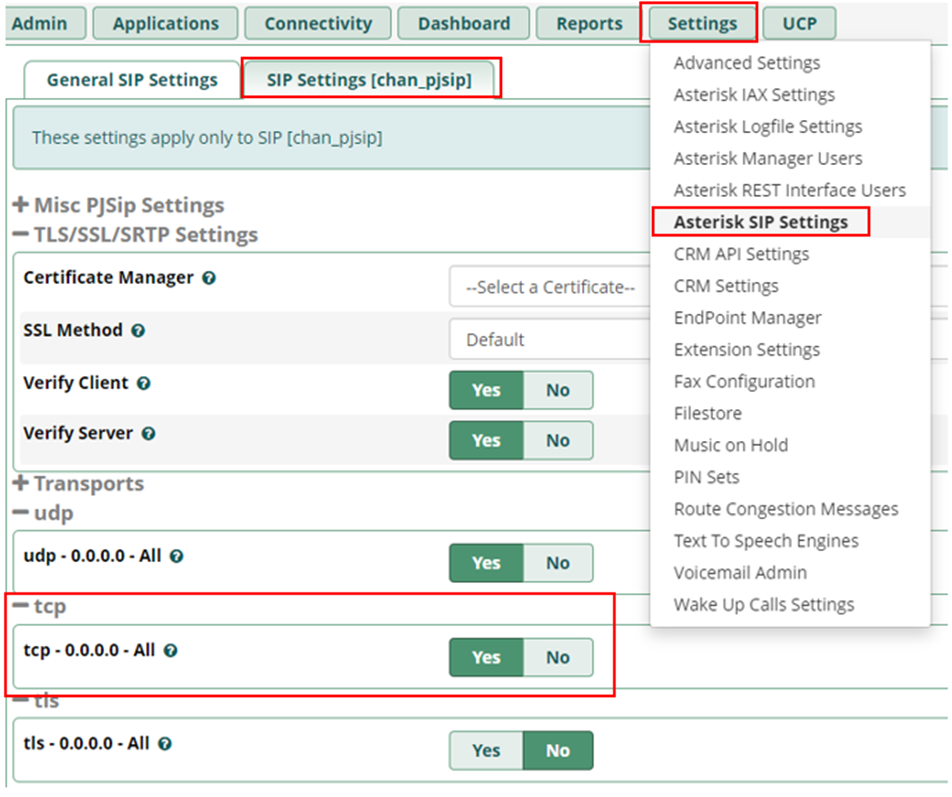The width and height of the screenshot is (952, 797).
Task: Collapse TLS/SSL/SRTP Settings section
Action: coord(135,235)
